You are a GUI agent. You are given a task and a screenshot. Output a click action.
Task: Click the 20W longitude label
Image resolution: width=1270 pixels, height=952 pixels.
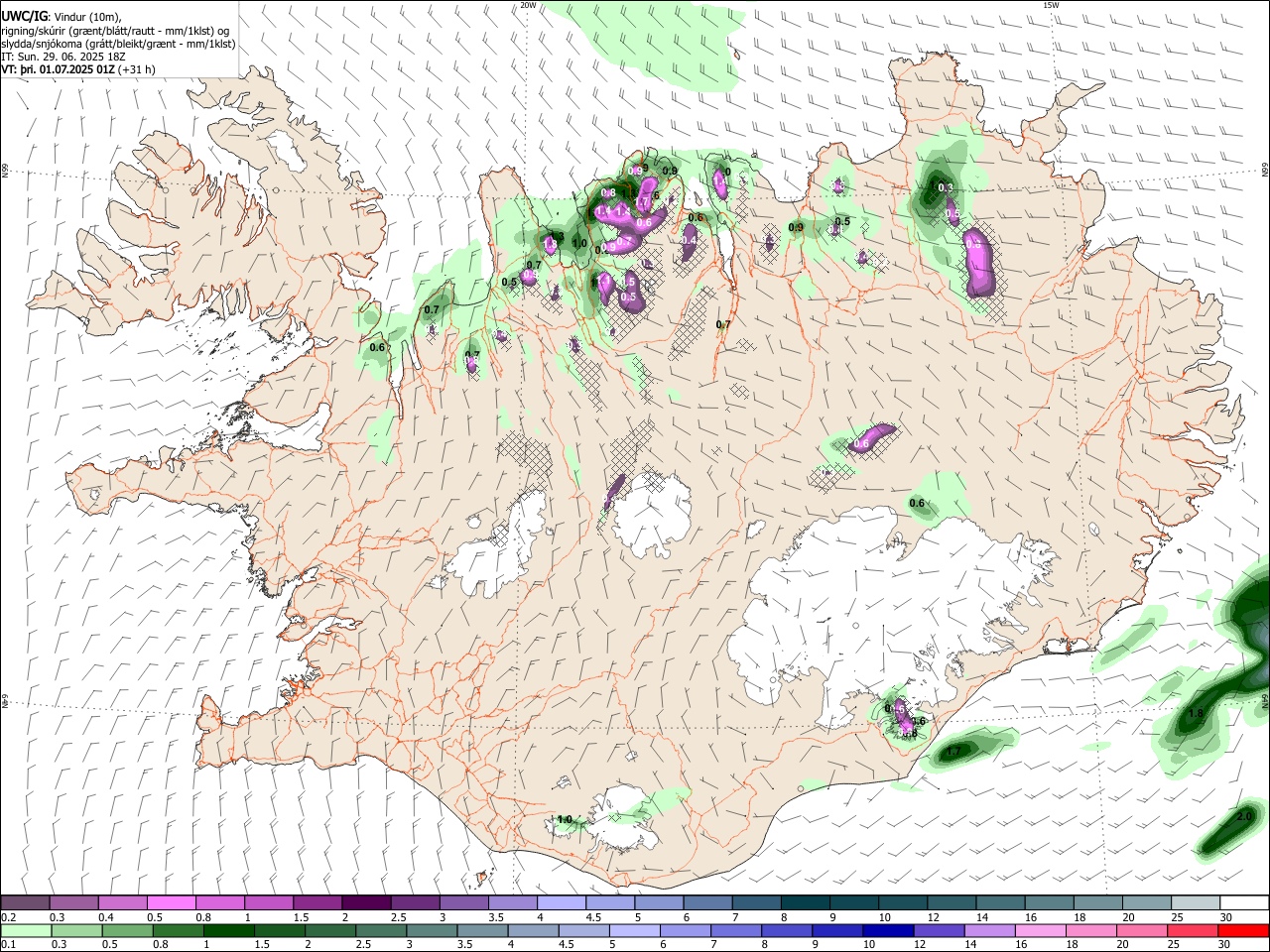tap(529, 5)
